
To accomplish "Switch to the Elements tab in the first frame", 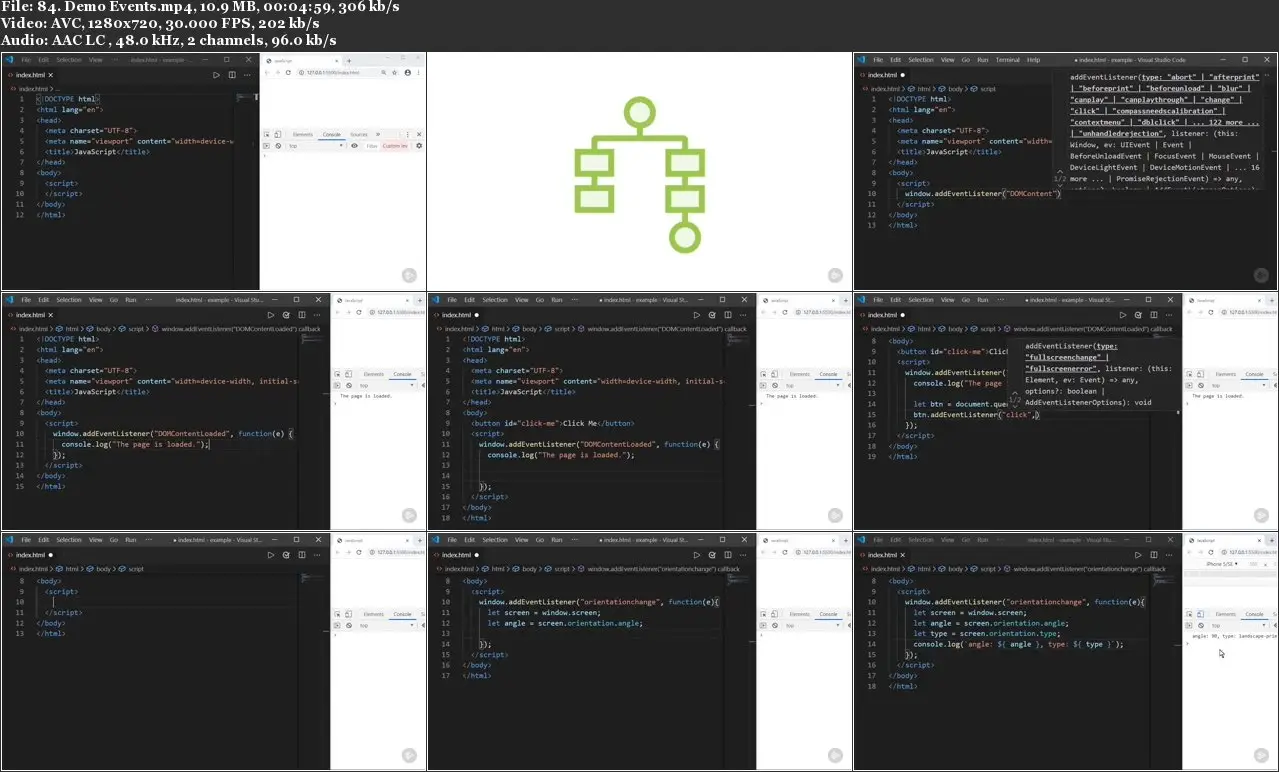I will [x=303, y=134].
